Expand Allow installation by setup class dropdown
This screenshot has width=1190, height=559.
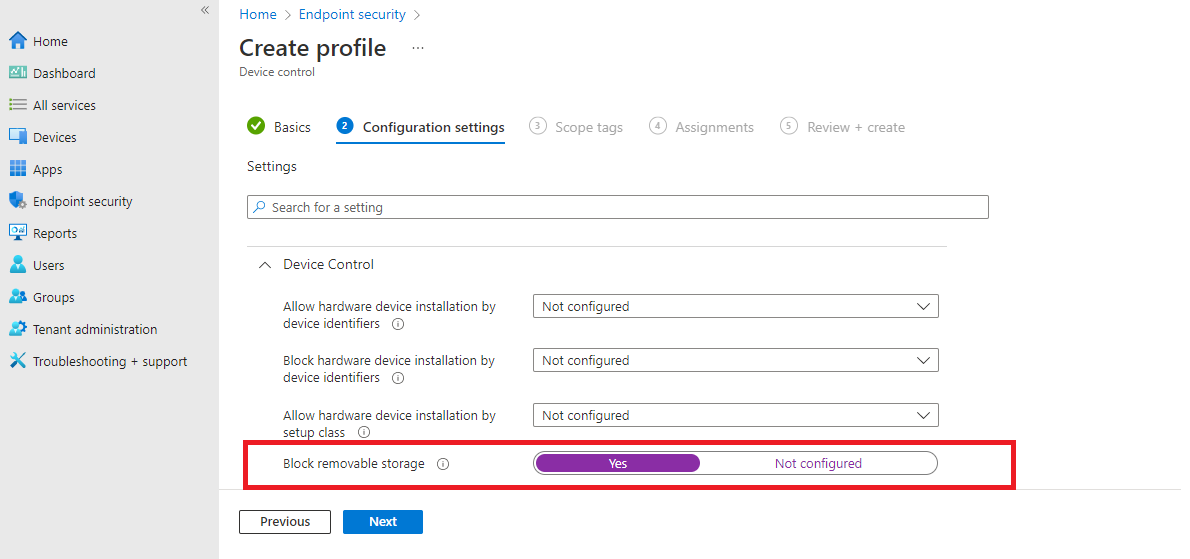pos(735,415)
